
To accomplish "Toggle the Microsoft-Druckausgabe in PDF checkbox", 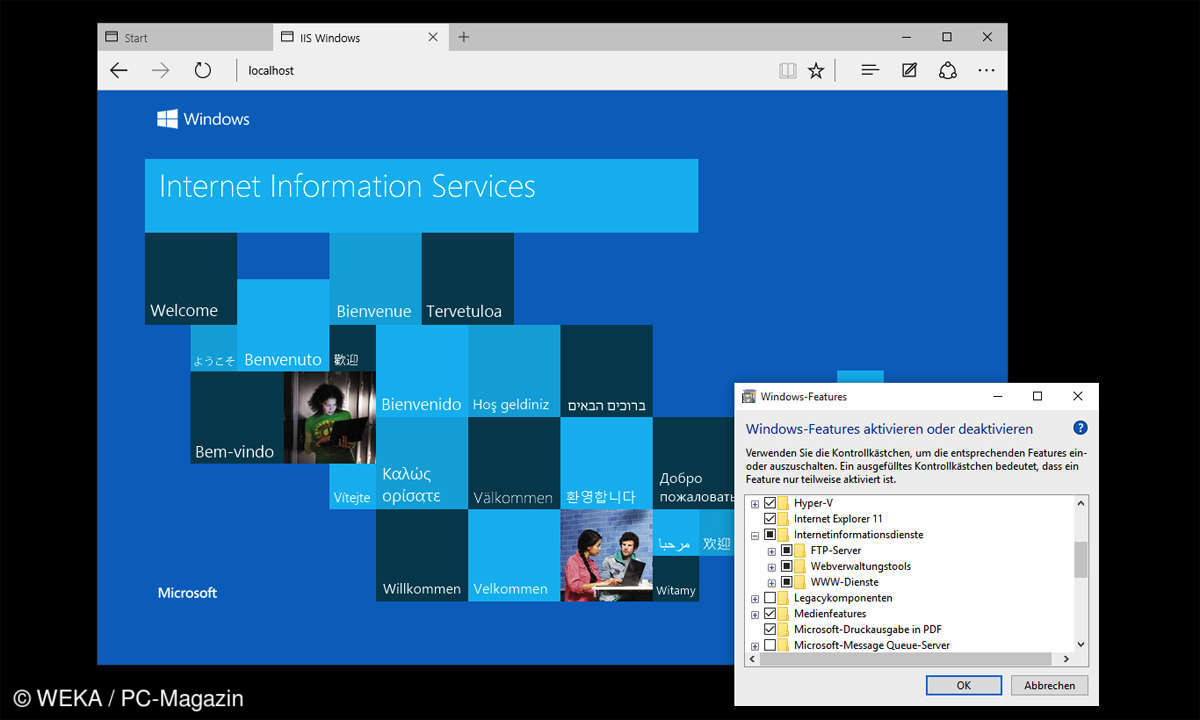I will [769, 629].
